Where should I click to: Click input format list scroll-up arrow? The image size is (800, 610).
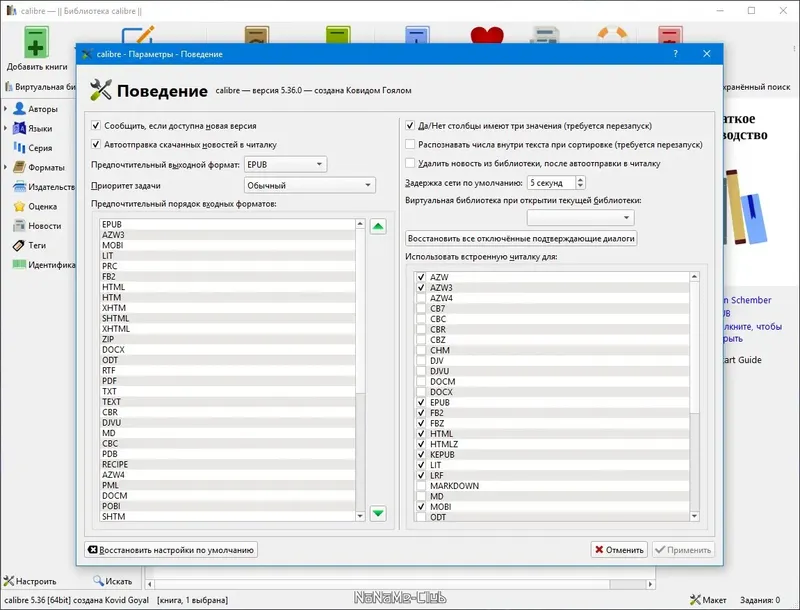click(x=360, y=223)
